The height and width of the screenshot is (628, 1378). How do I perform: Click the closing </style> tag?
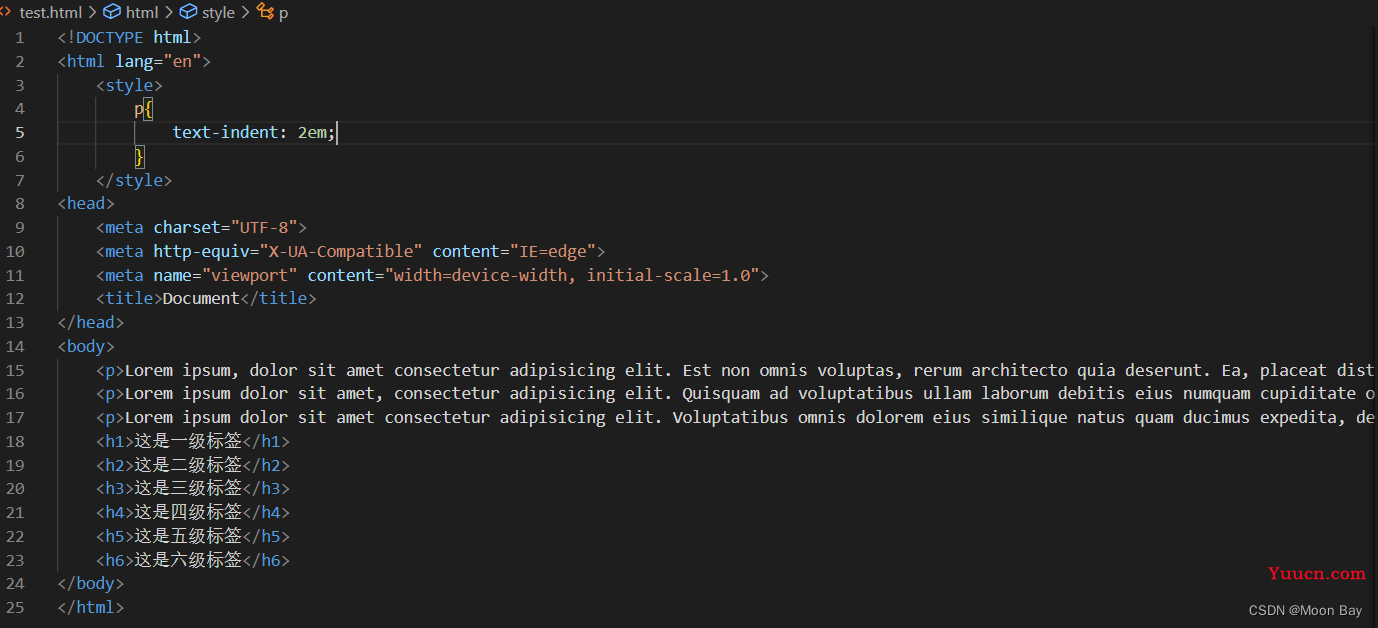click(x=134, y=180)
